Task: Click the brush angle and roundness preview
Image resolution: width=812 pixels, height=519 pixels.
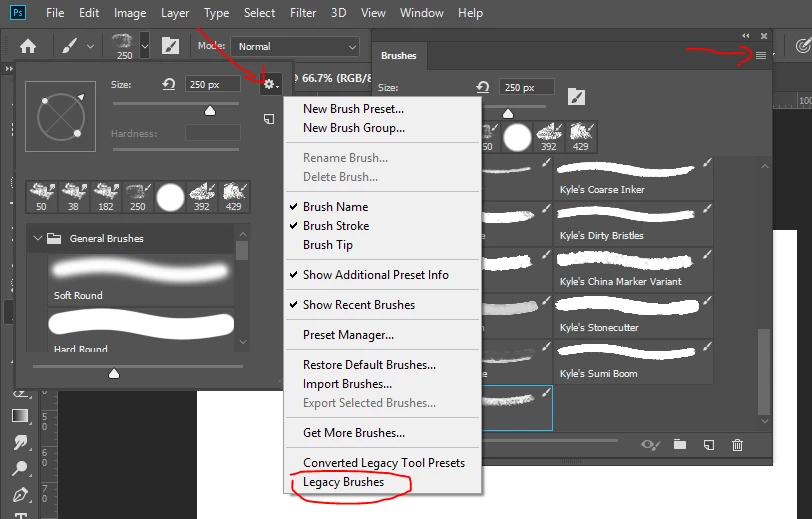Action: (61, 117)
